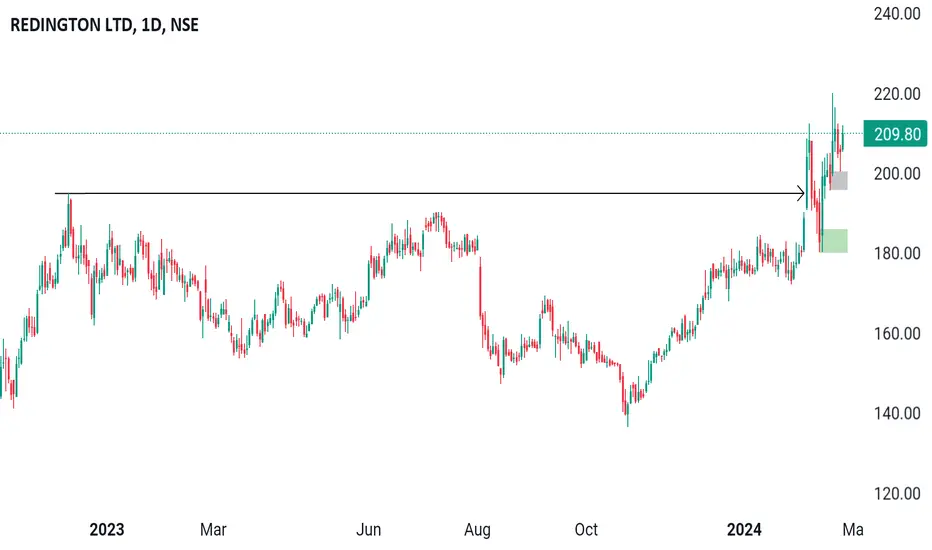Select the green 209.80 current price label

click(896, 134)
